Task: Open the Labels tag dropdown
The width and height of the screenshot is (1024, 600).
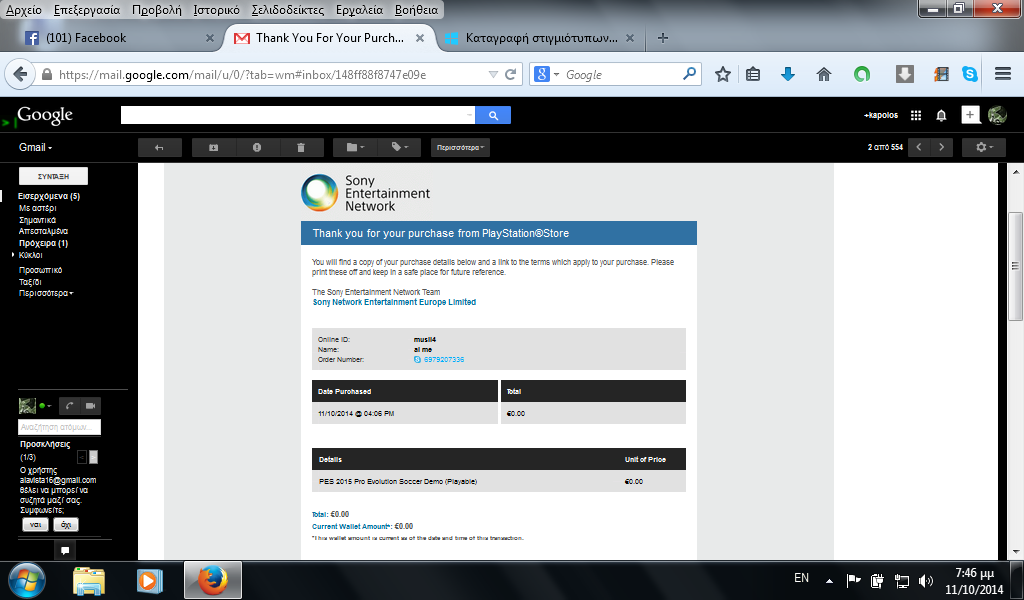Action: [400, 148]
